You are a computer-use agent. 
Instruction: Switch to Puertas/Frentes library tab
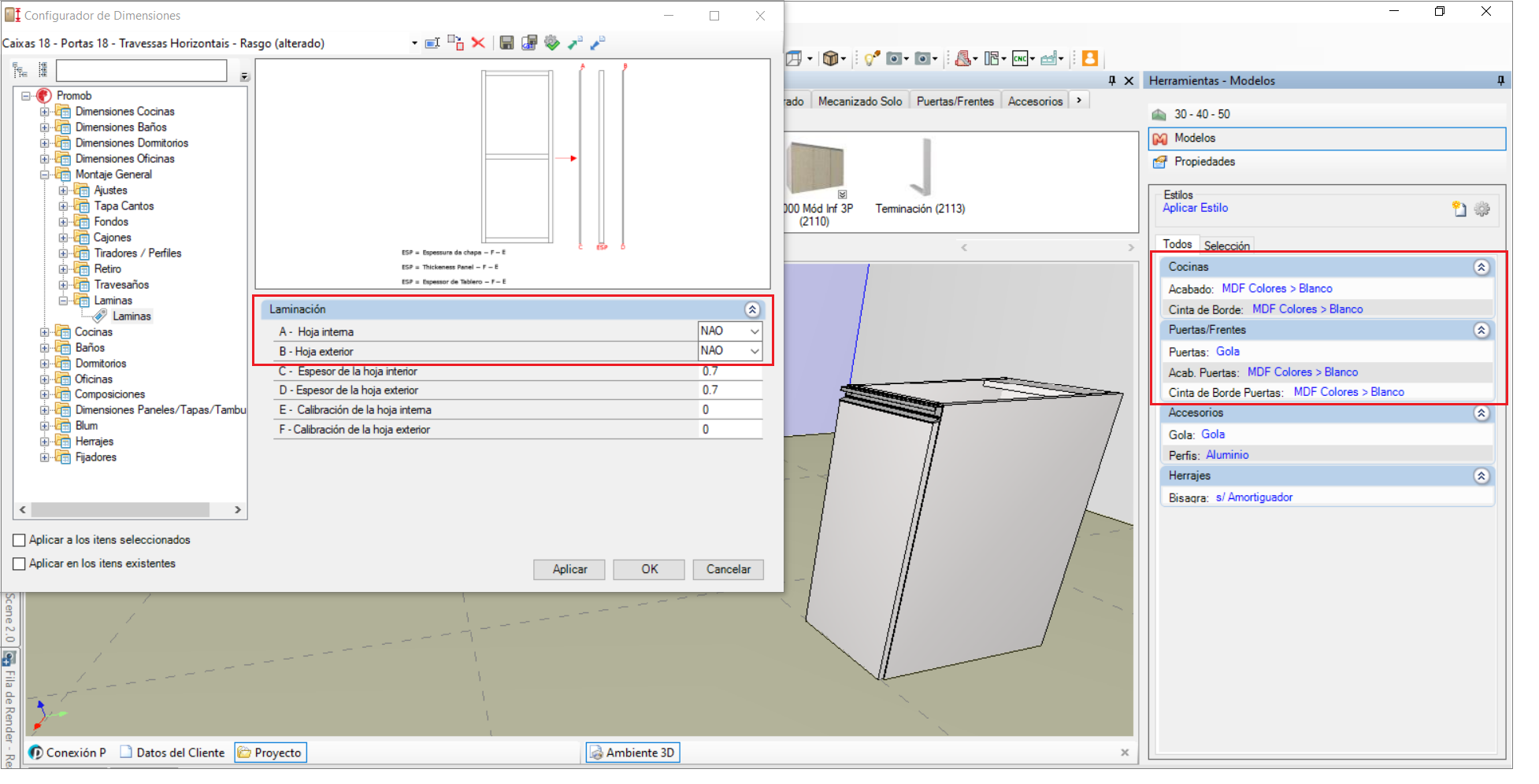[x=955, y=101]
